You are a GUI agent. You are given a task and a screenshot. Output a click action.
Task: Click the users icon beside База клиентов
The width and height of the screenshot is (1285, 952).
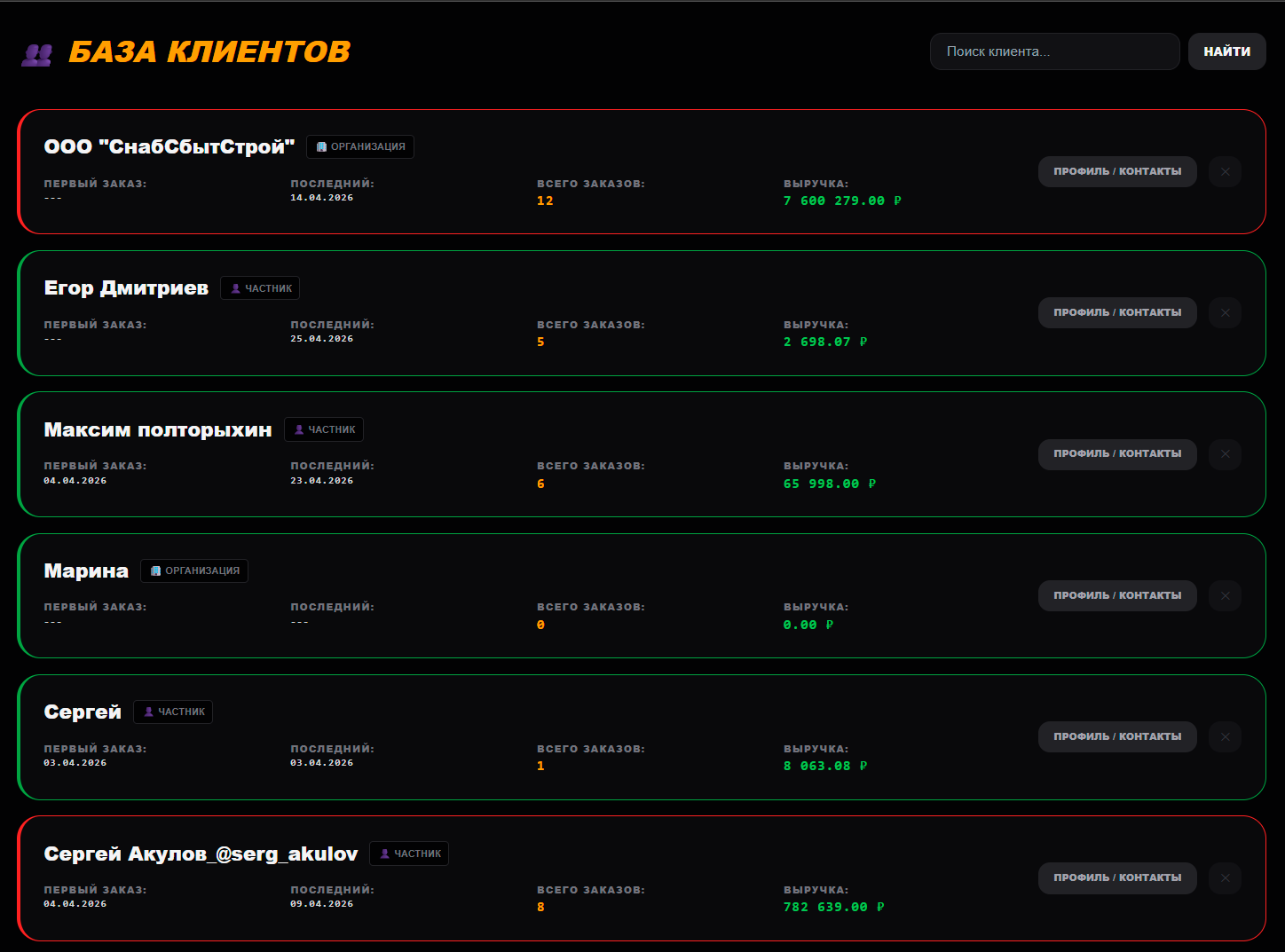point(36,55)
